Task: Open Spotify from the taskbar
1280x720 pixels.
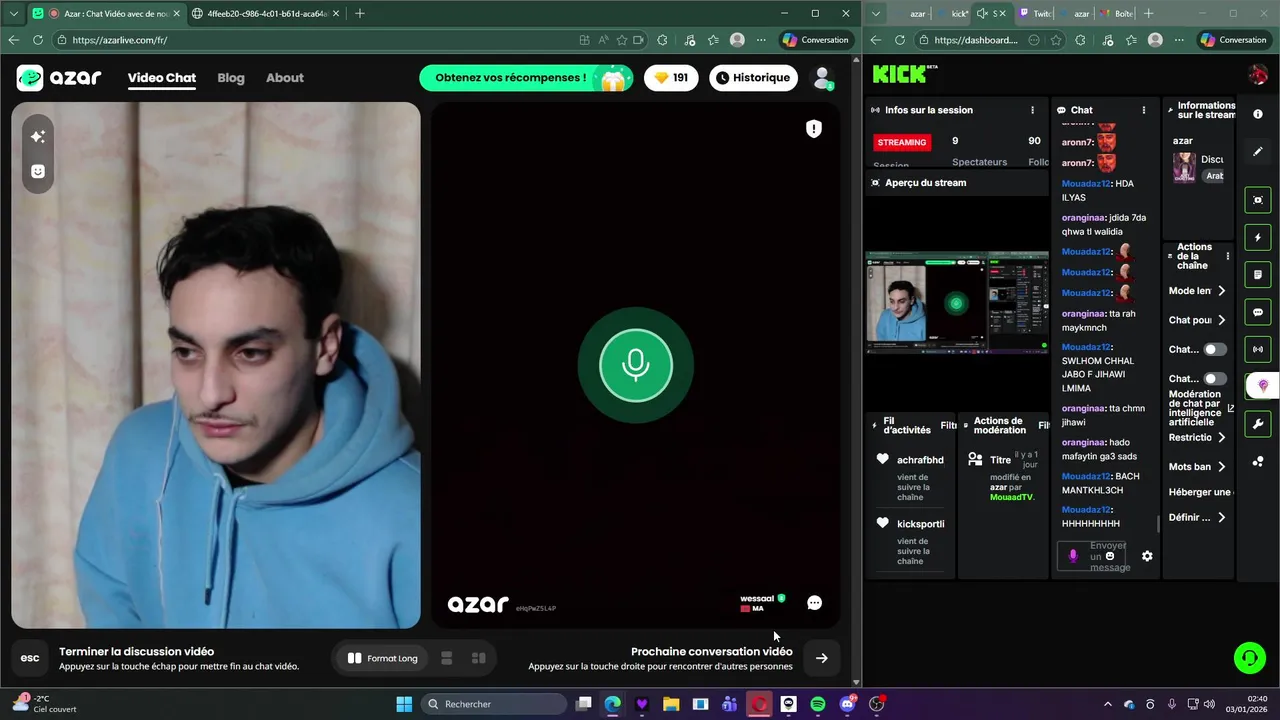Action: tap(818, 704)
